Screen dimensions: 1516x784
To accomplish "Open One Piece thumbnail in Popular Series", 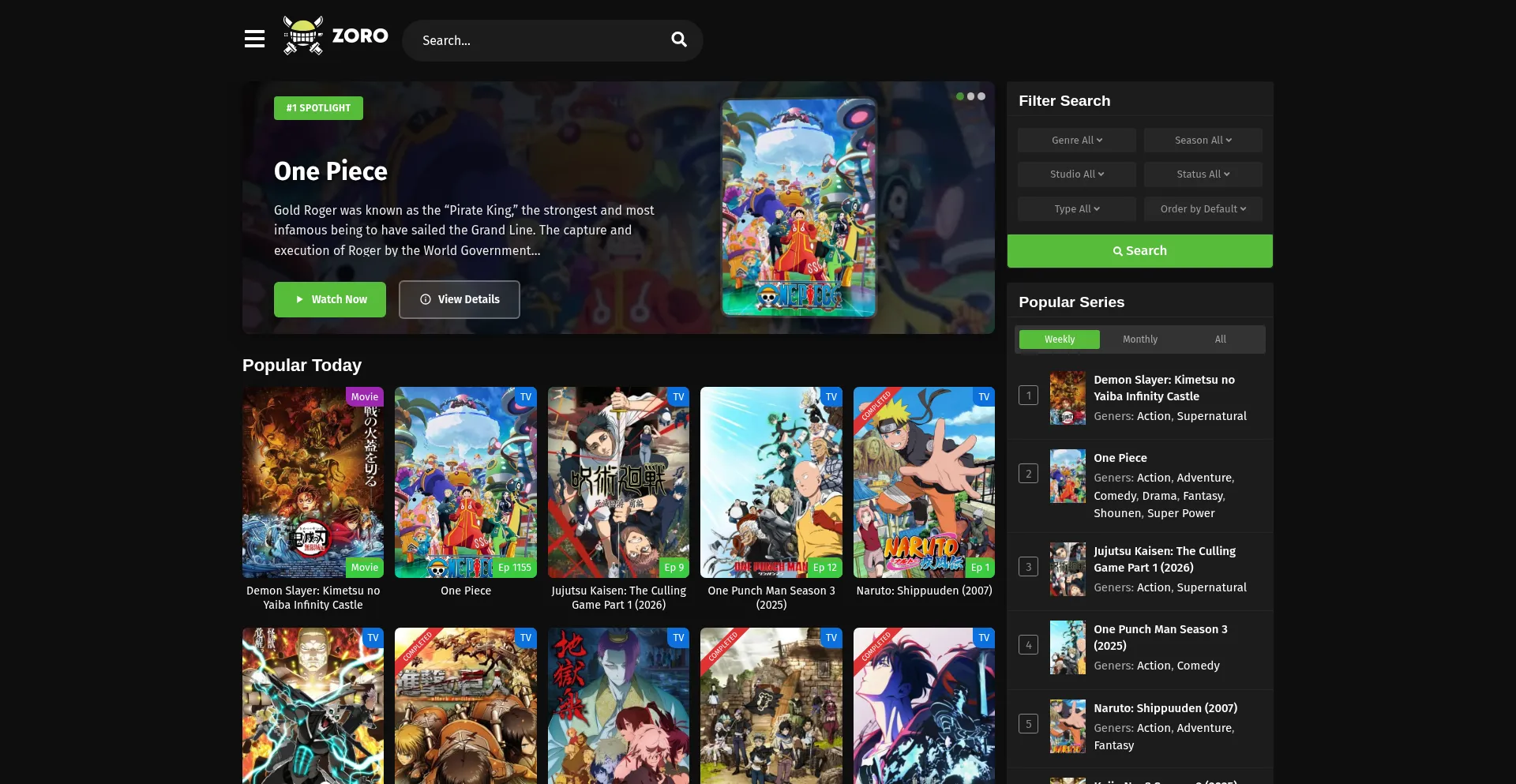I will (x=1068, y=476).
